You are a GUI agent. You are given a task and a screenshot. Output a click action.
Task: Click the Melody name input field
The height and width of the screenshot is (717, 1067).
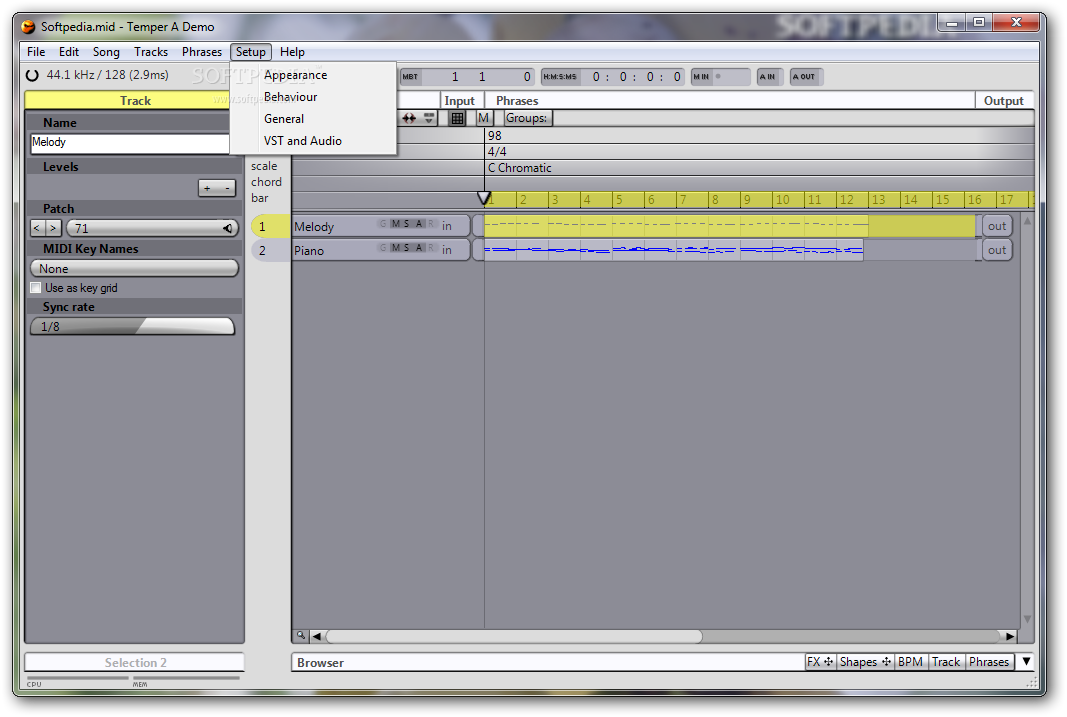pos(129,143)
